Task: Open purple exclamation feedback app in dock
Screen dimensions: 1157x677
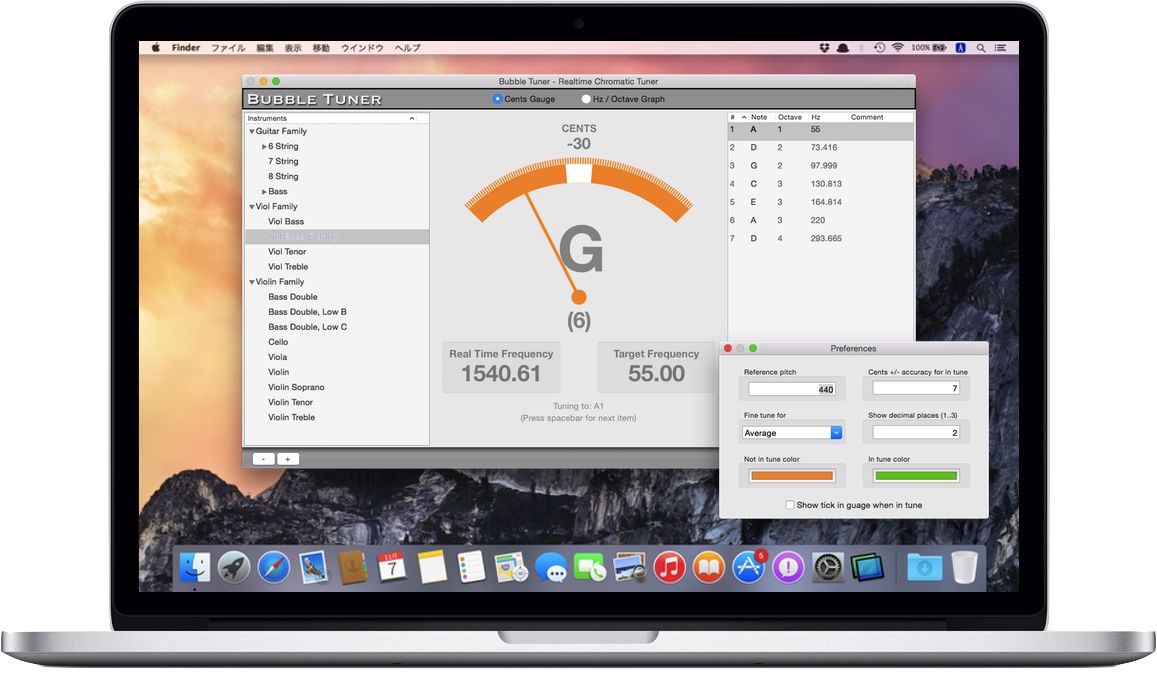Action: (789, 568)
